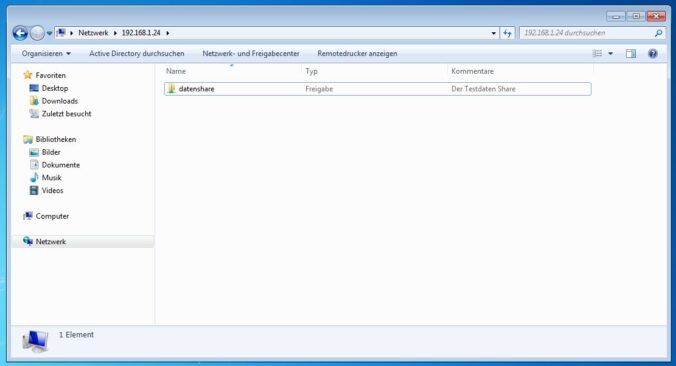Screen dimensions: 676x366
Task: Click the Favoriten star icon
Action: [x=28, y=75]
